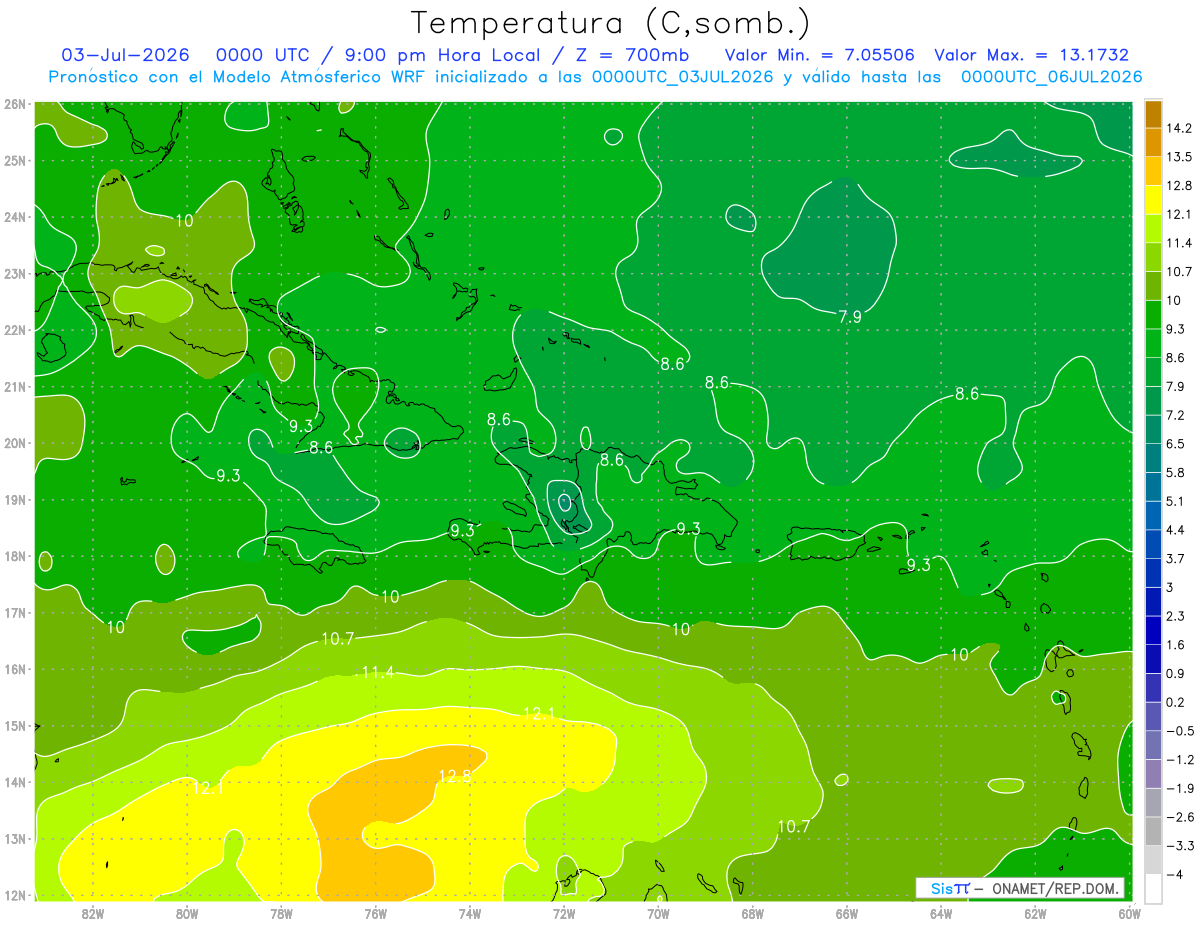Click the '20N' latitude label
This screenshot has height=927, width=1200.
click(x=14, y=443)
